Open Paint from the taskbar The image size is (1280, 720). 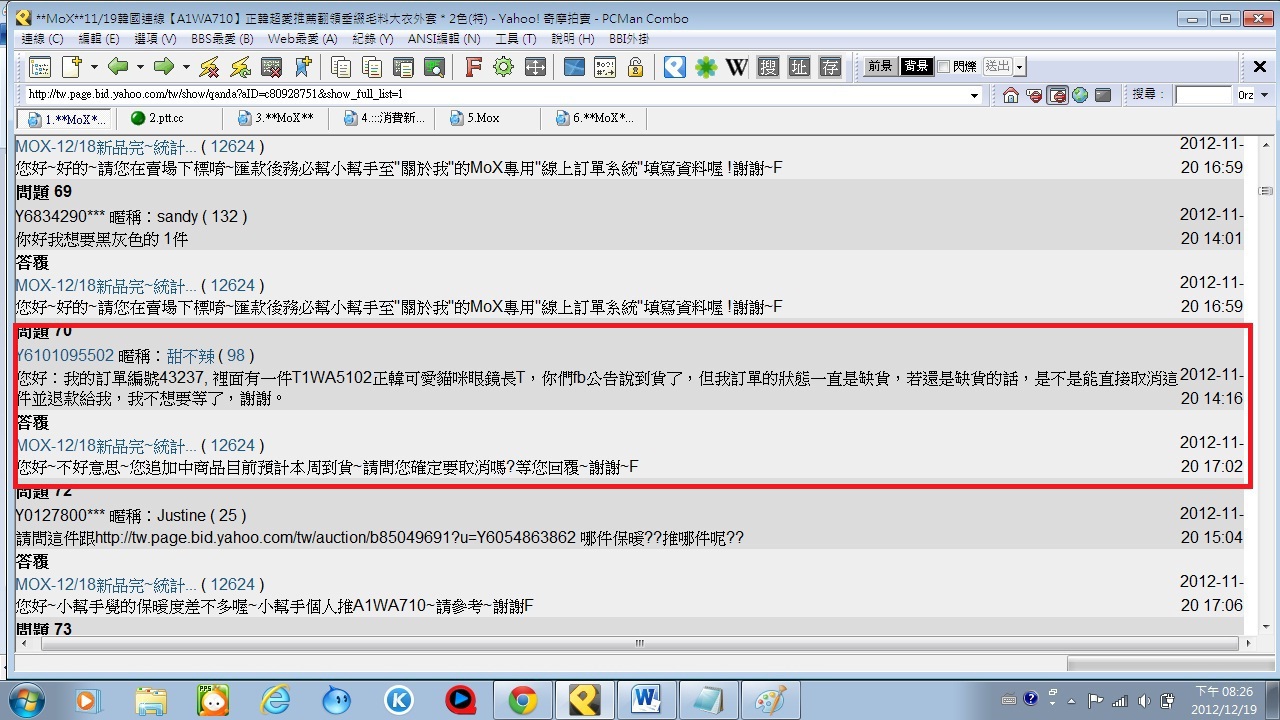[769, 700]
